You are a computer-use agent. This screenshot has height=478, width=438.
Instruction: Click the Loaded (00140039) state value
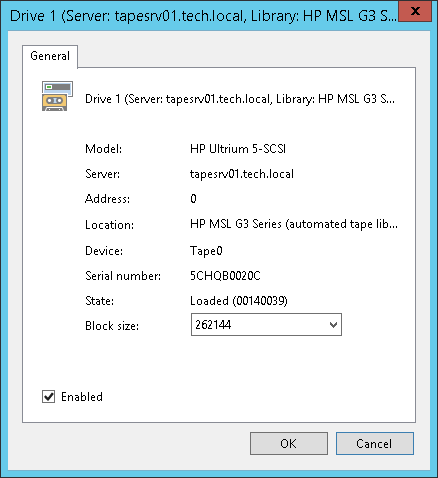(x=239, y=301)
